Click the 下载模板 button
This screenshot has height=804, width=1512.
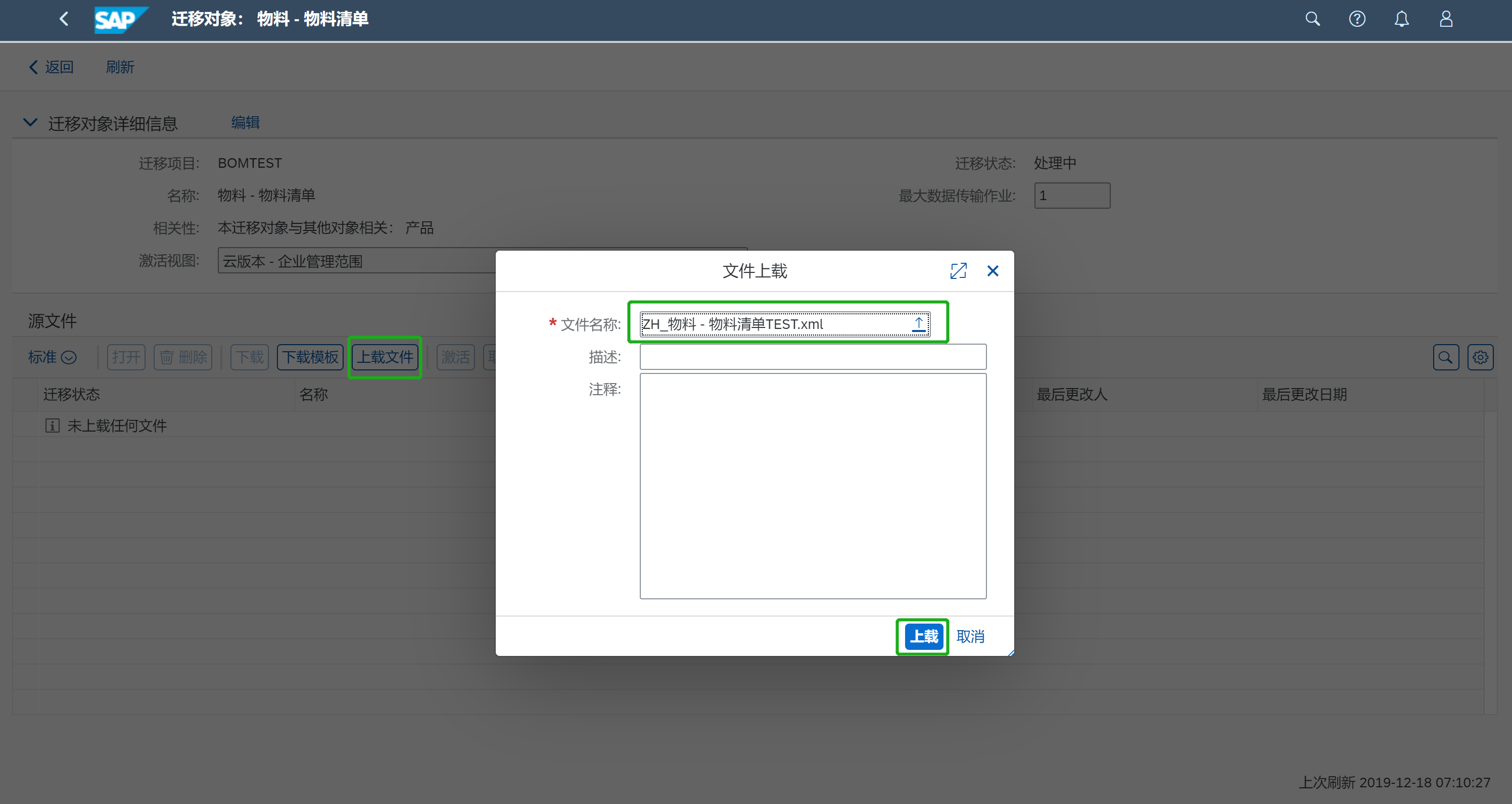tap(310, 357)
